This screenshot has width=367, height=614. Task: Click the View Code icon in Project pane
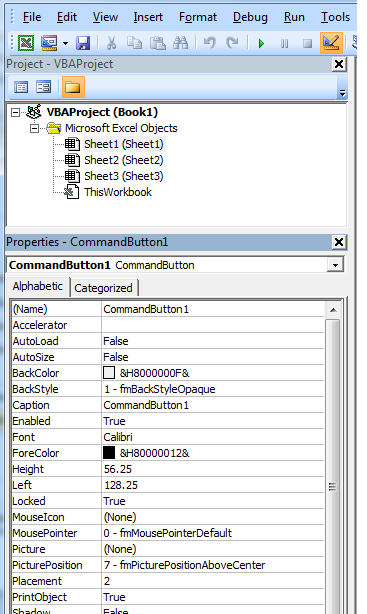tap(21, 87)
